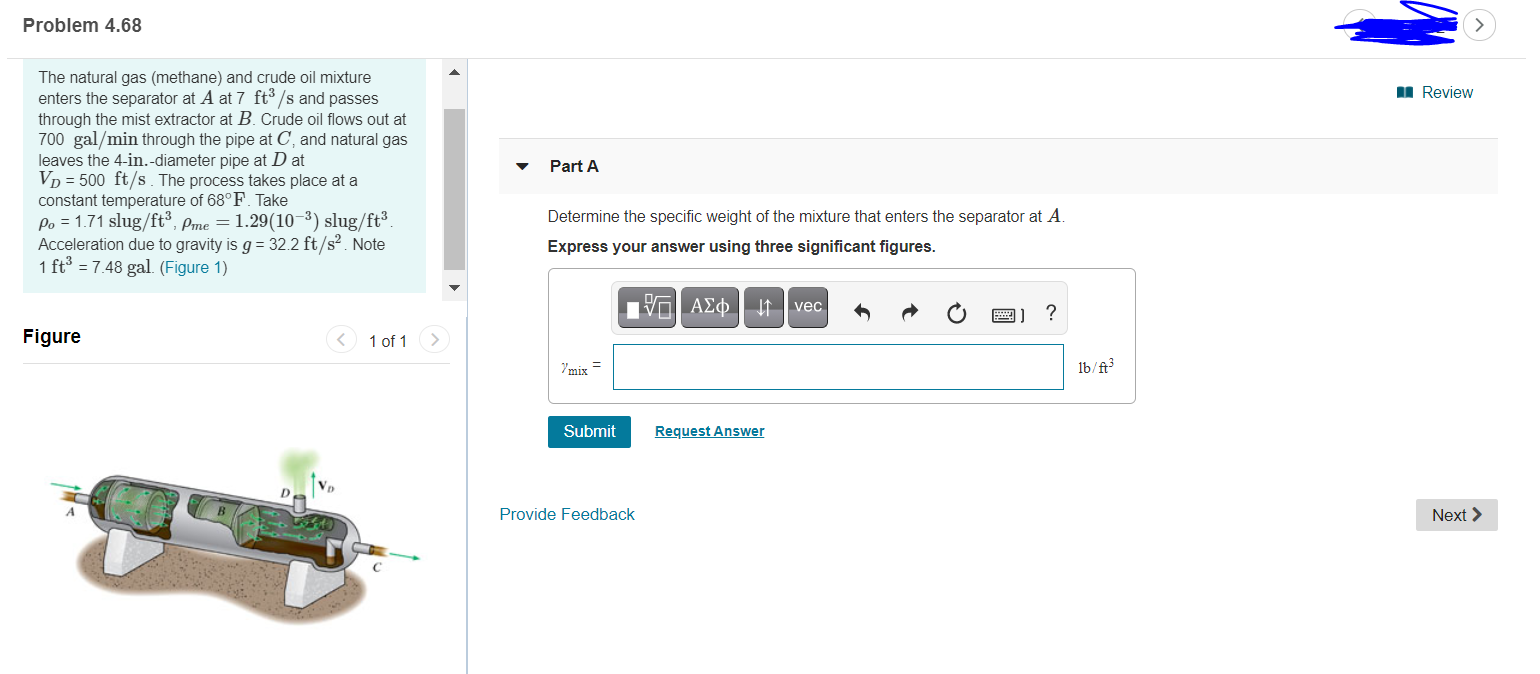Insert a vector with the vec icon
Image resolution: width=1540 pixels, height=674 pixels.
click(x=807, y=307)
